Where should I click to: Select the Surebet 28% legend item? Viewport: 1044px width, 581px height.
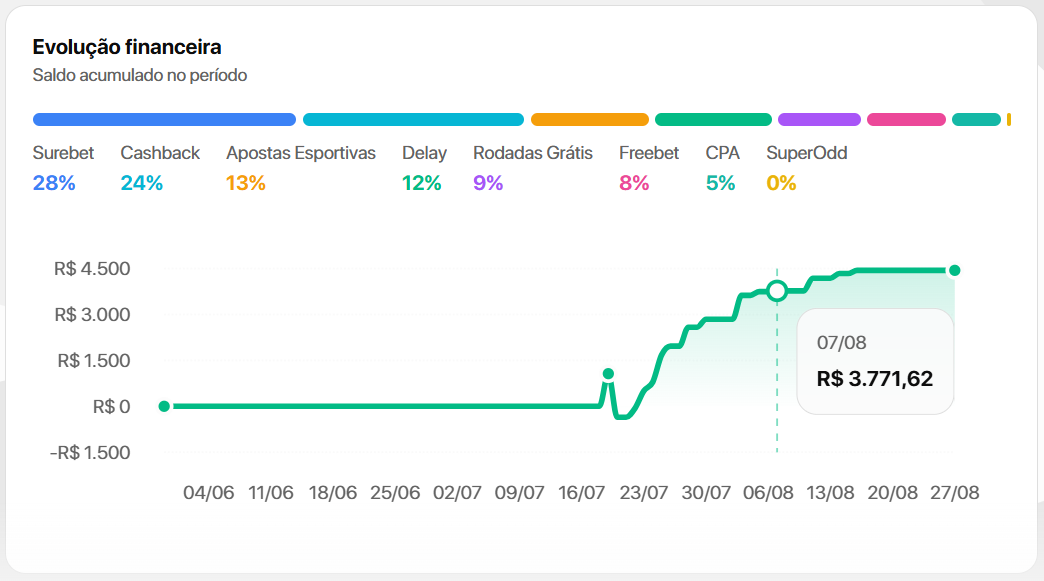tap(63, 168)
